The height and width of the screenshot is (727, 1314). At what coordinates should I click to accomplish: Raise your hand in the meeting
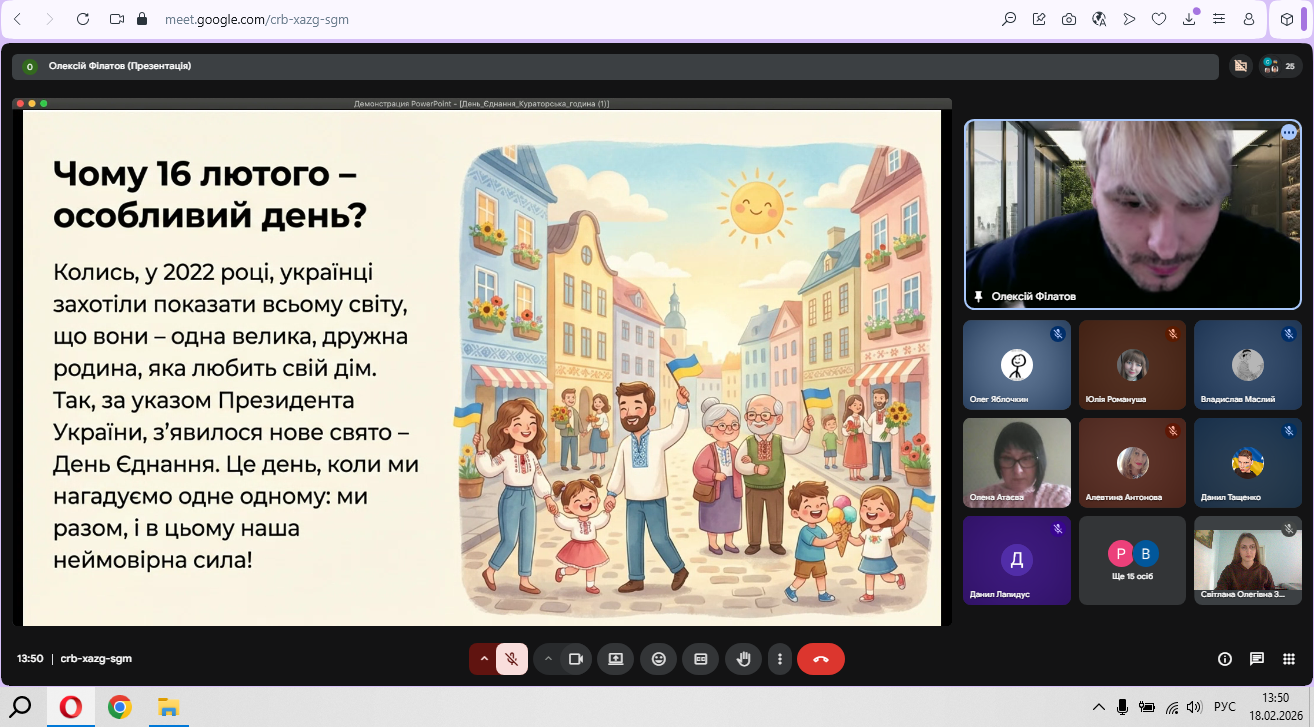tap(743, 659)
